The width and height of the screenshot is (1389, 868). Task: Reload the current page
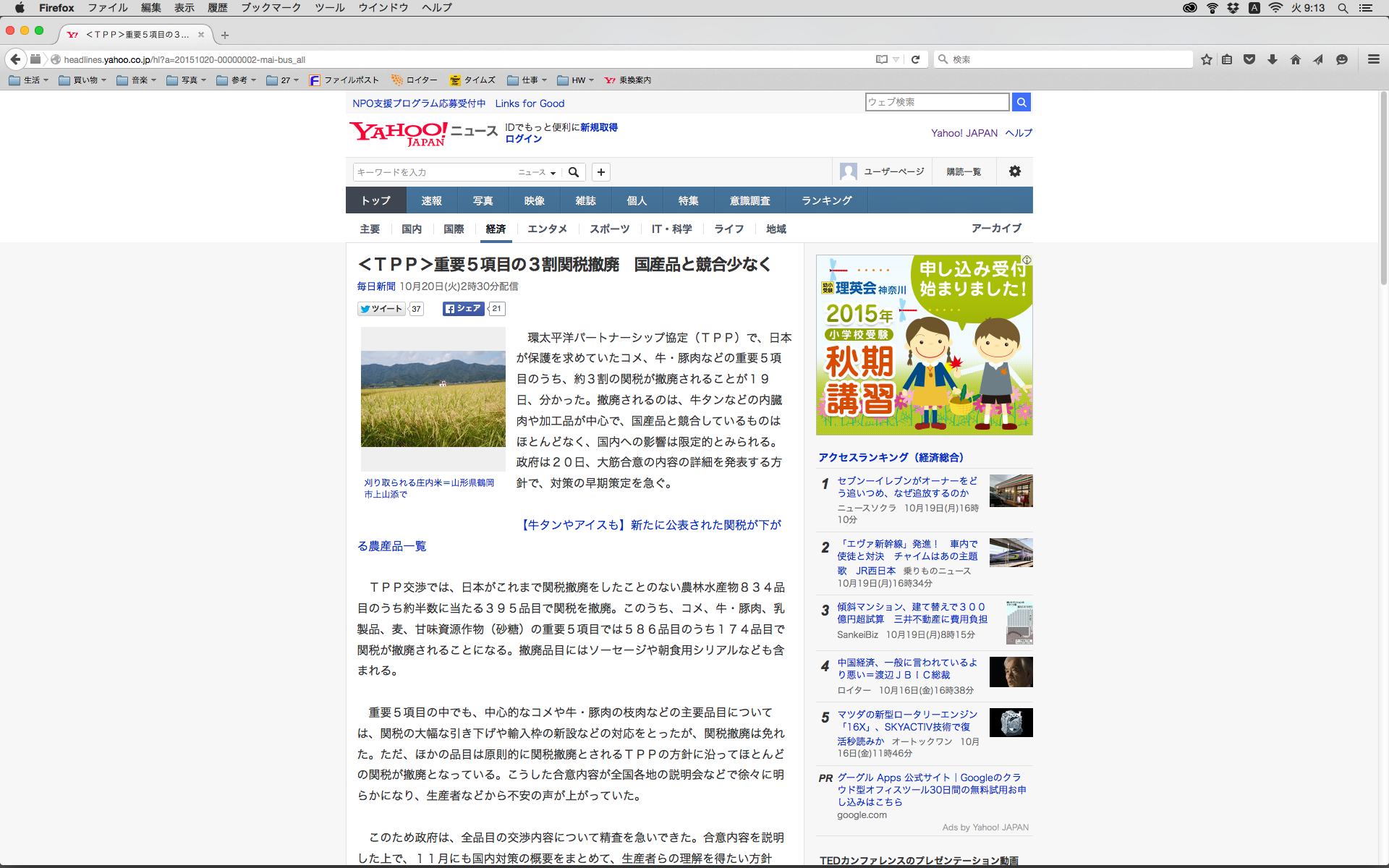[915, 59]
